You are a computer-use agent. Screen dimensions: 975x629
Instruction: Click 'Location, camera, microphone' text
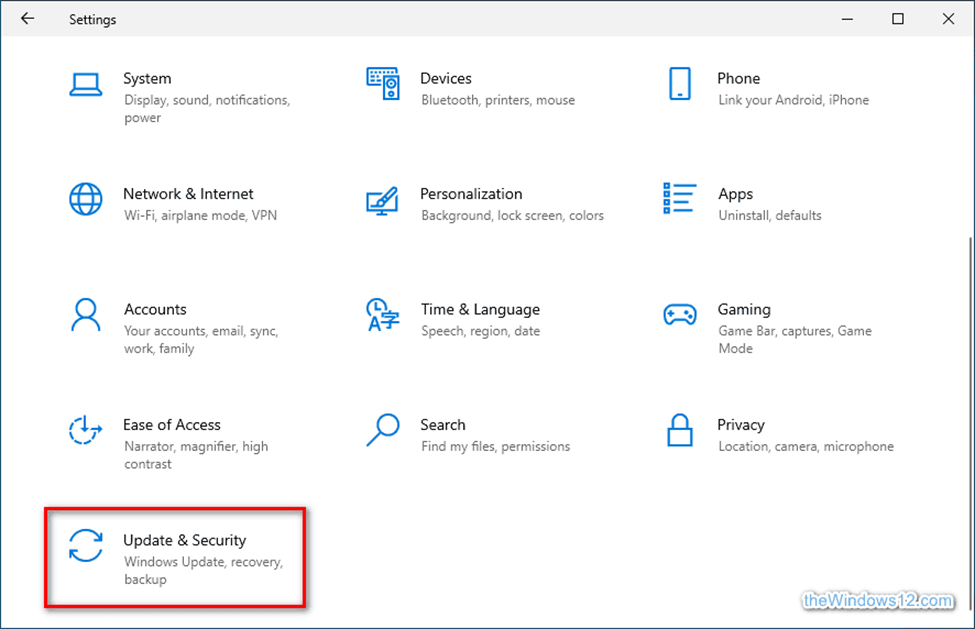(806, 446)
